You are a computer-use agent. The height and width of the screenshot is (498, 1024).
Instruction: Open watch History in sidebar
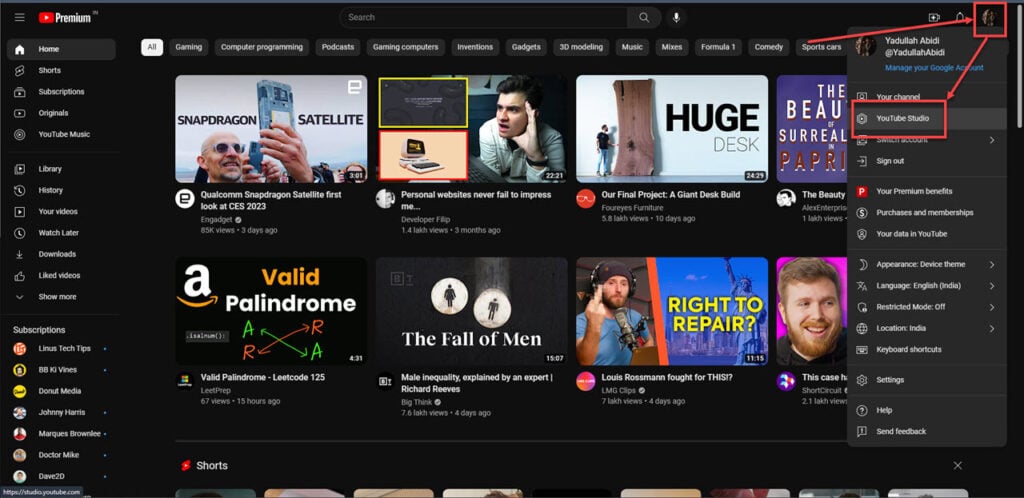61,191
